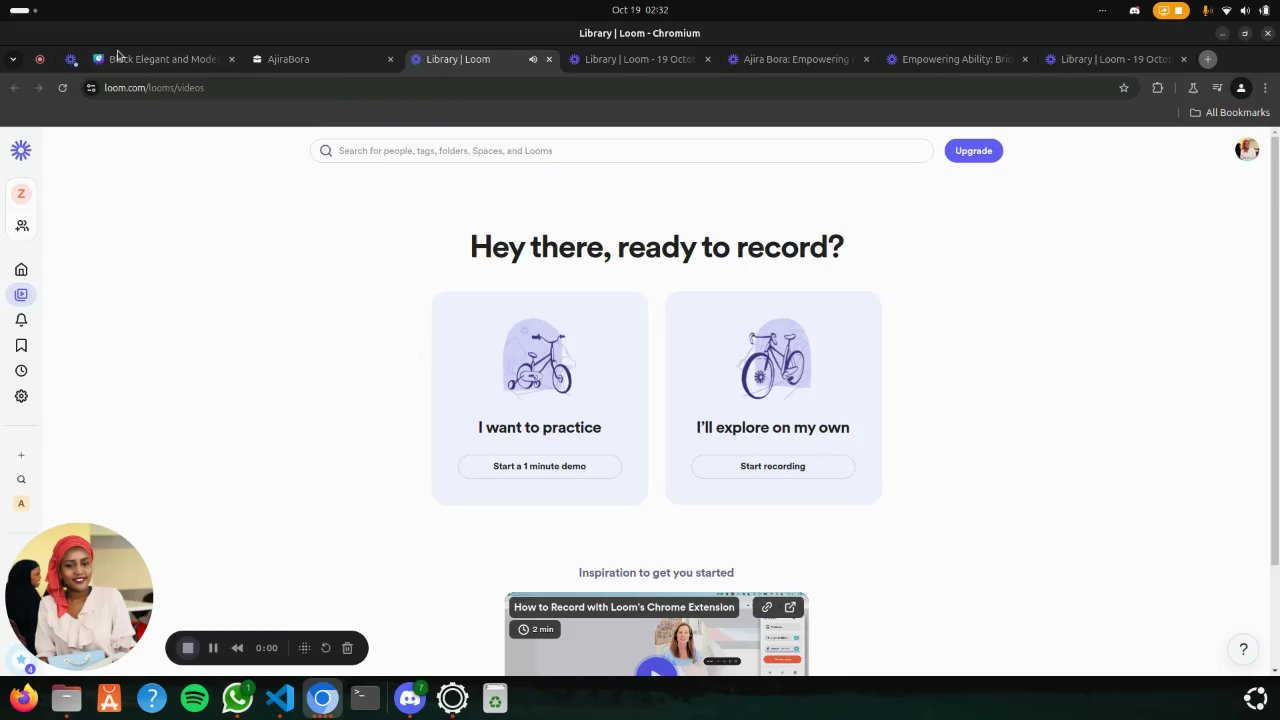Screen dimensions: 1280x720
Task: Open Chromium extensions puzzle icon
Action: click(1158, 88)
